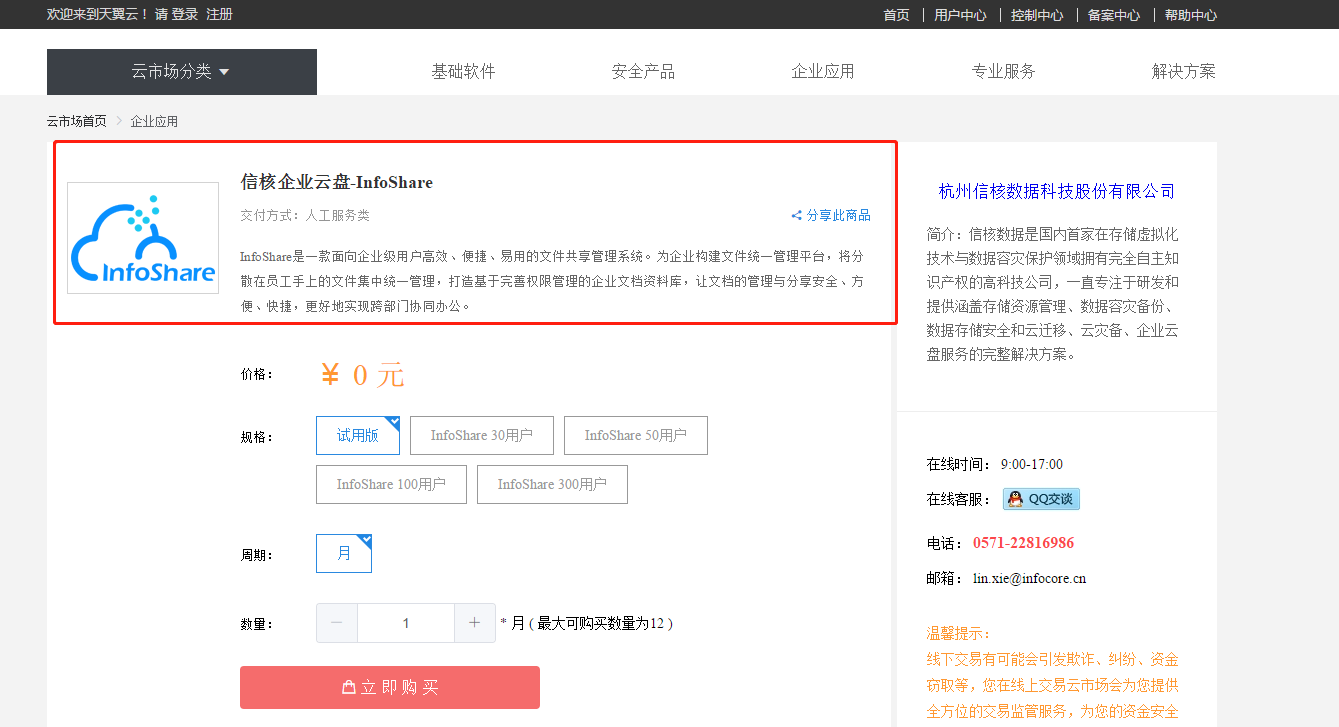
Task: Open the 专业服务 category tab
Action: point(1003,72)
